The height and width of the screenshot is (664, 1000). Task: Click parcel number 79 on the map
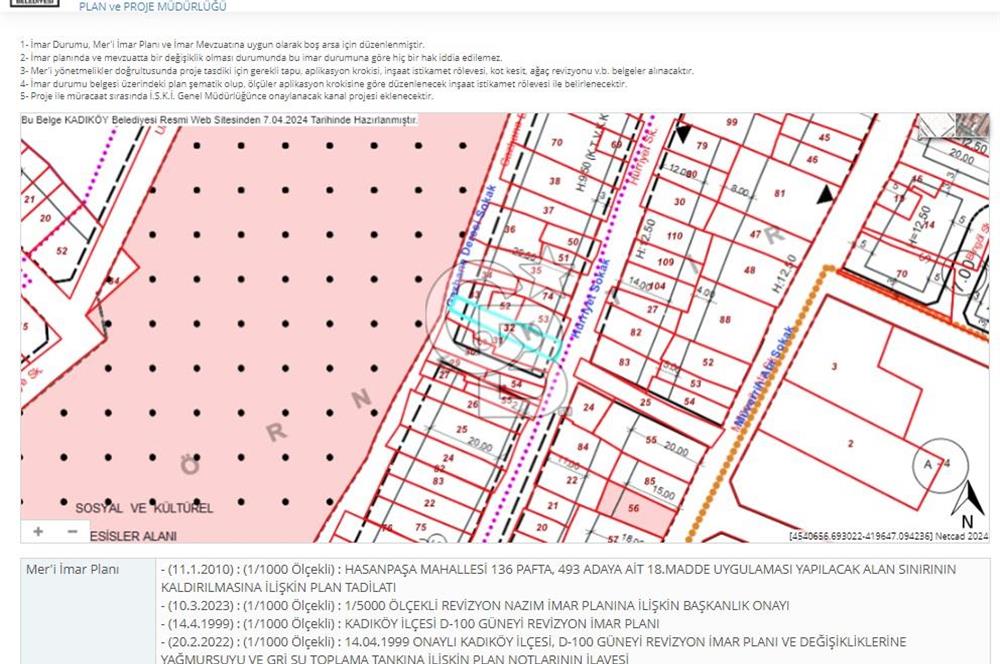702,145
